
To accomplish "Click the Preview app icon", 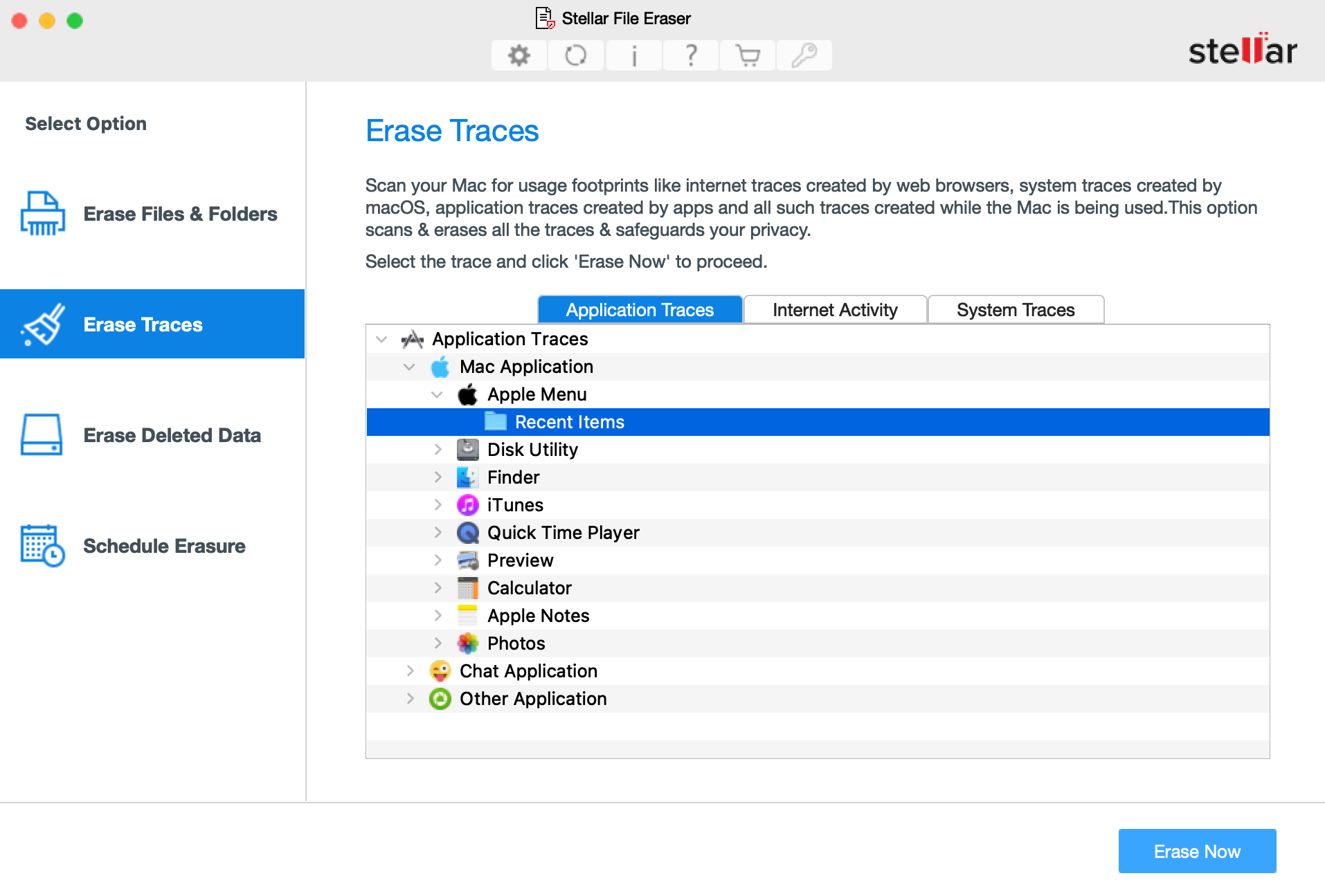I will pos(468,560).
